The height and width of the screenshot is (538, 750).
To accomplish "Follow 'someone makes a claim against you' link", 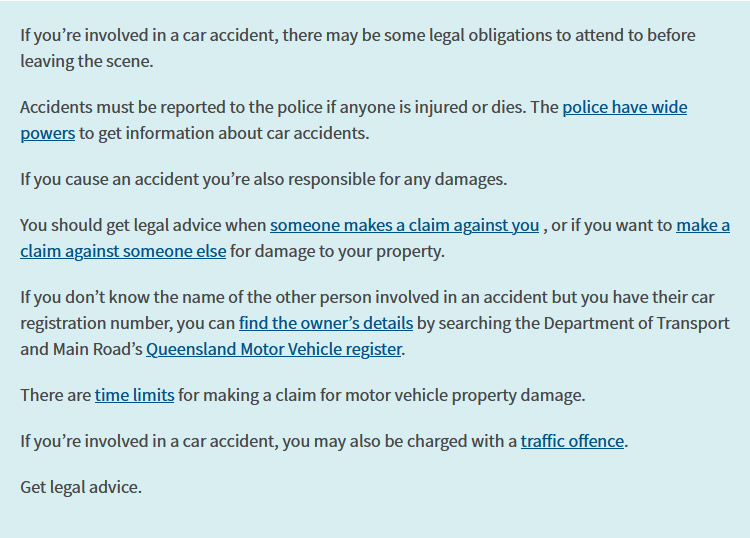I will 404,226.
